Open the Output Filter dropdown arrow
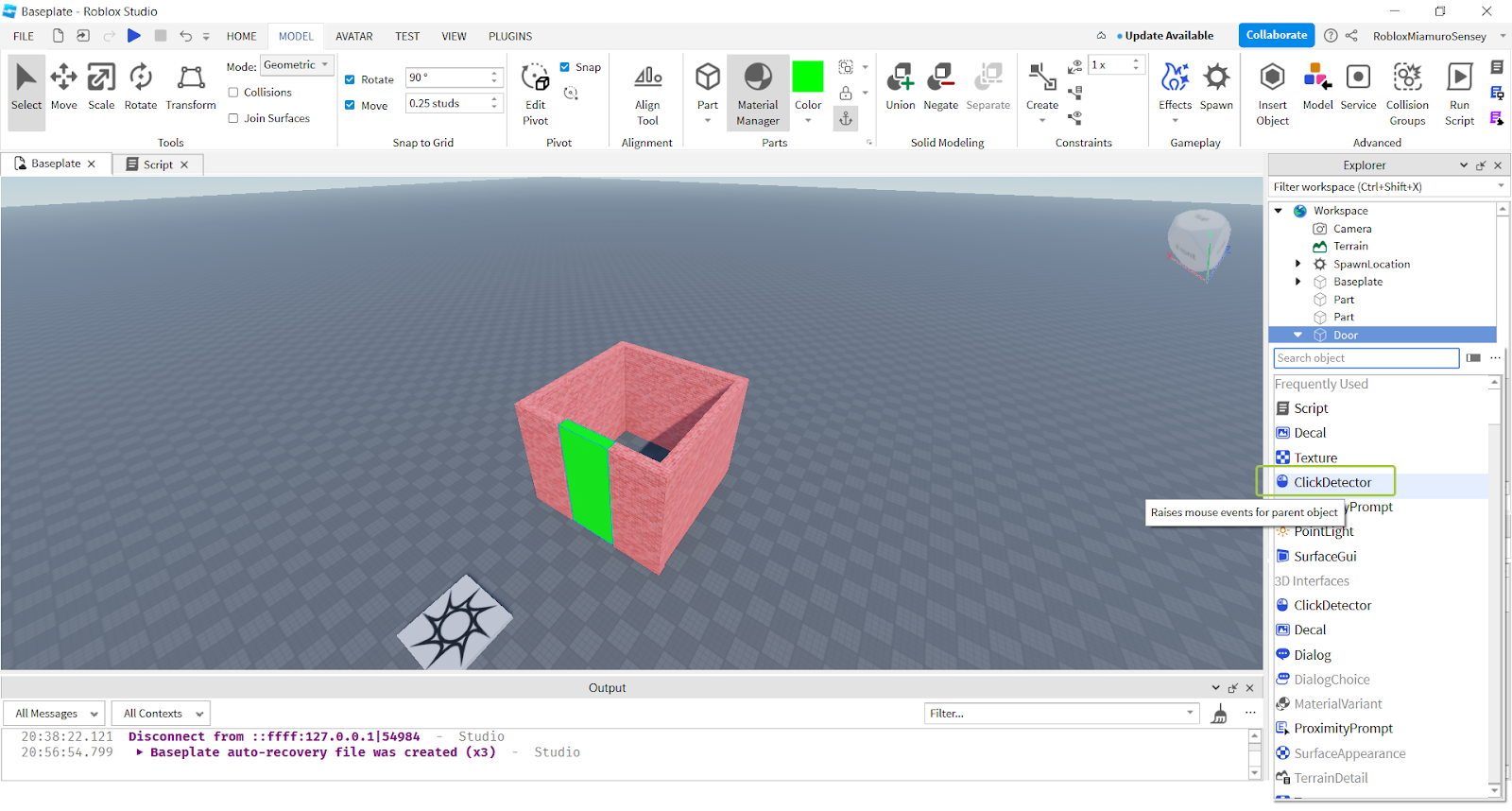 1190,714
